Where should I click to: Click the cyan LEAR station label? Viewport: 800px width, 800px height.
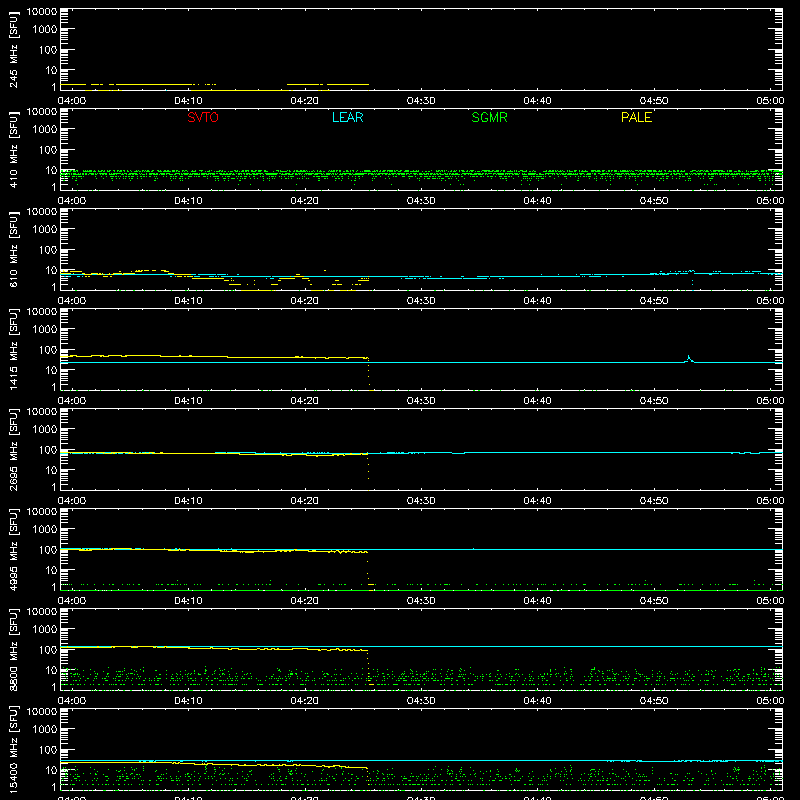347,117
